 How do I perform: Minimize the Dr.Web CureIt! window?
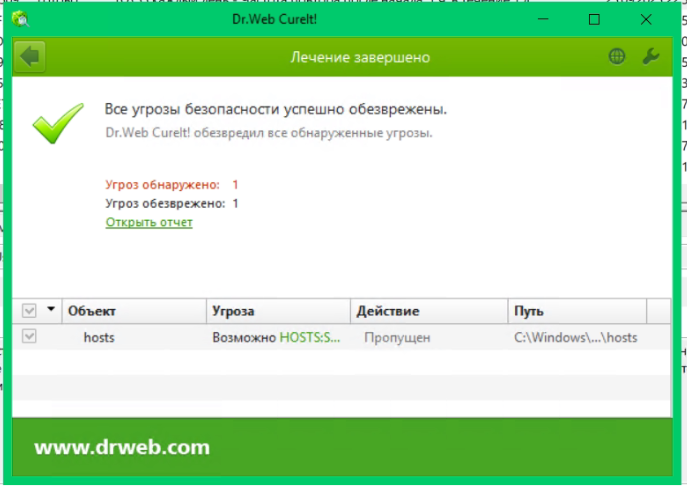[x=543, y=20]
